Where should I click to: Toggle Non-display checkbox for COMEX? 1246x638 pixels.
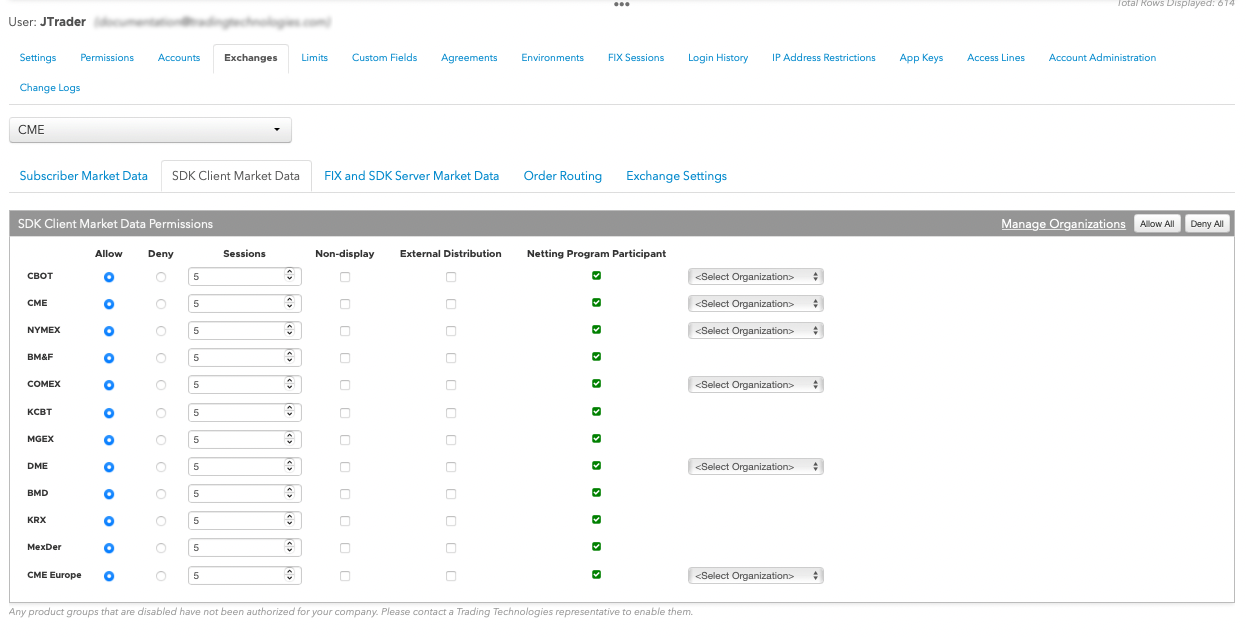point(345,385)
